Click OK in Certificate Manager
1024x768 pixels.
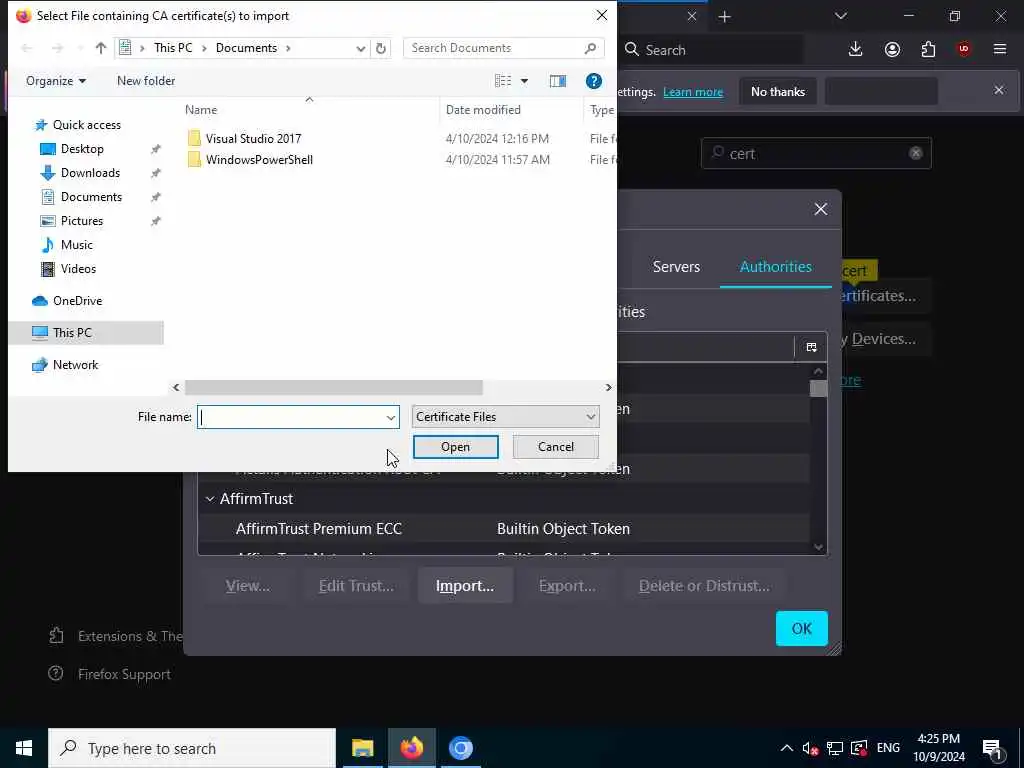click(801, 628)
